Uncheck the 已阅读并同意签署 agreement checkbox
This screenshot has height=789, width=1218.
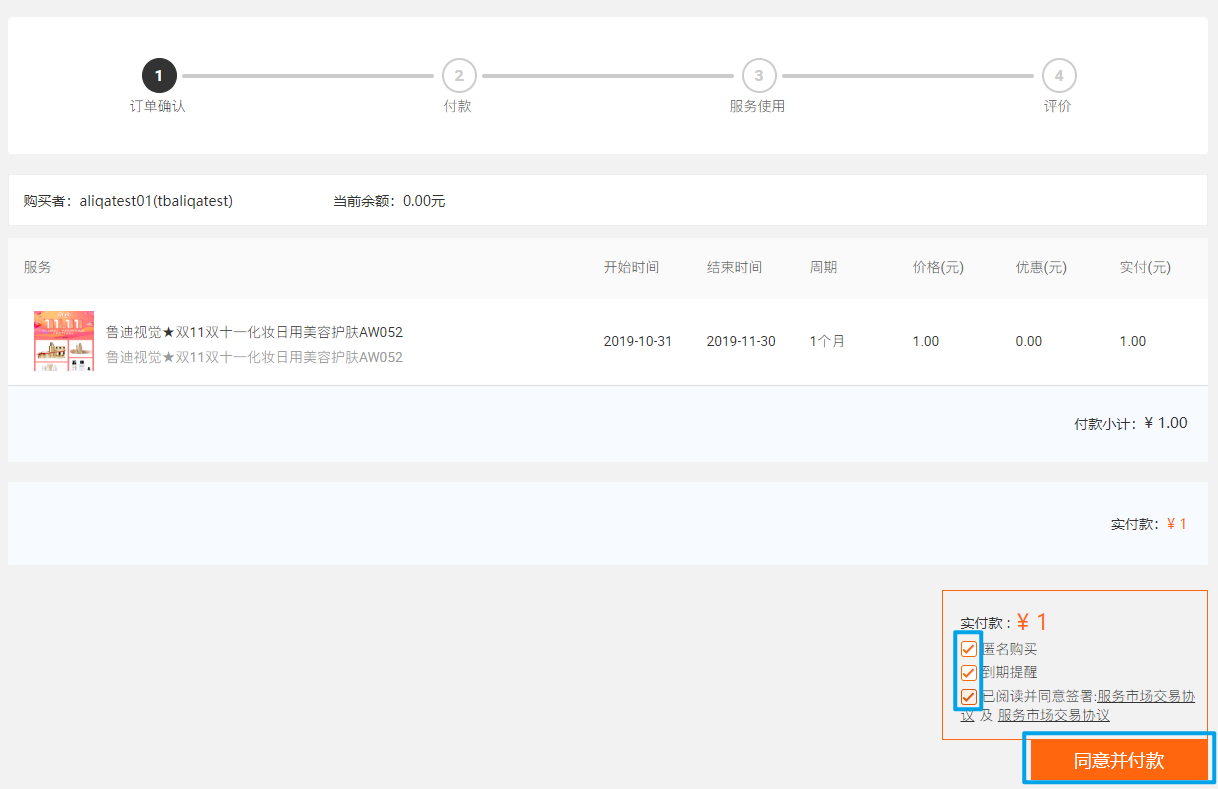coord(969,697)
